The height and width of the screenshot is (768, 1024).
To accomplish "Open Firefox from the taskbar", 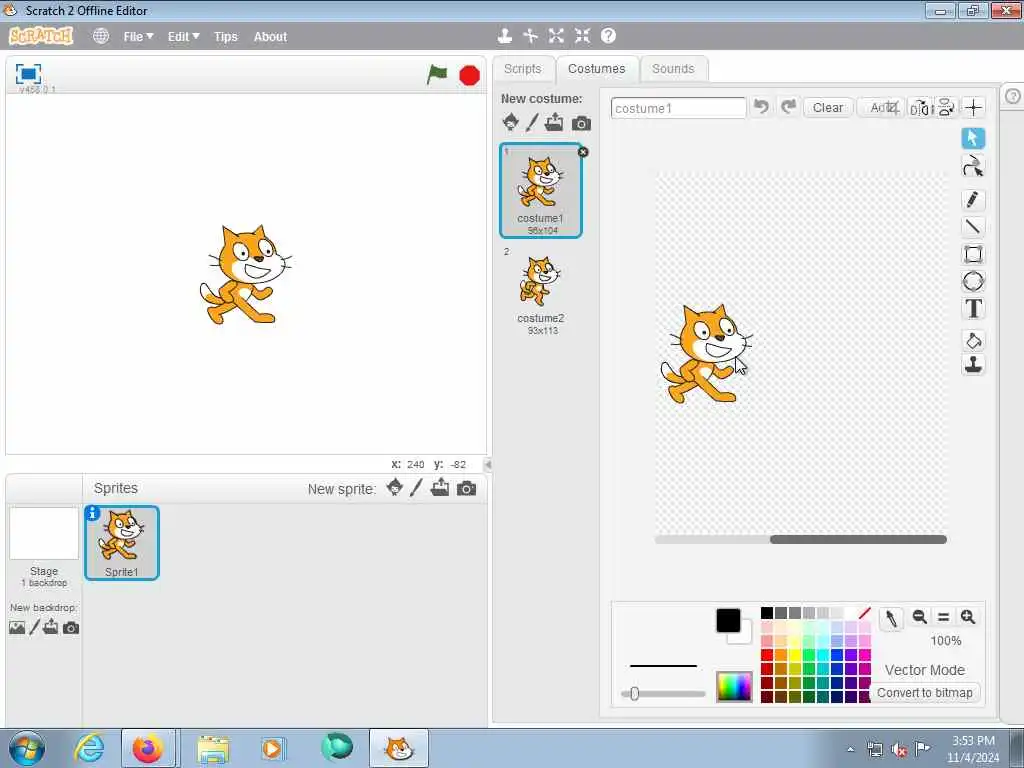I will click(148, 748).
